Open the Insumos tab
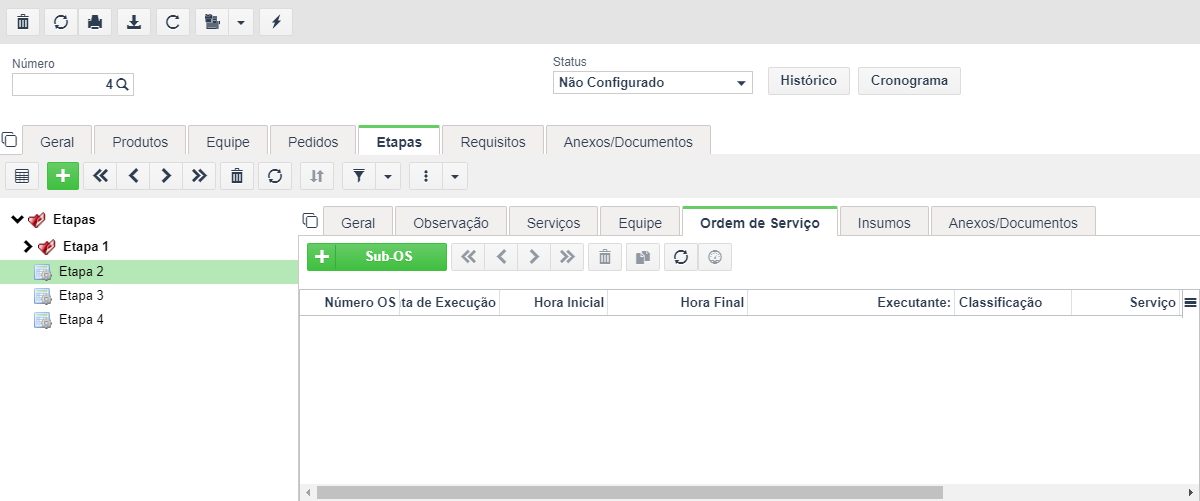The height and width of the screenshot is (501, 1200). (884, 222)
